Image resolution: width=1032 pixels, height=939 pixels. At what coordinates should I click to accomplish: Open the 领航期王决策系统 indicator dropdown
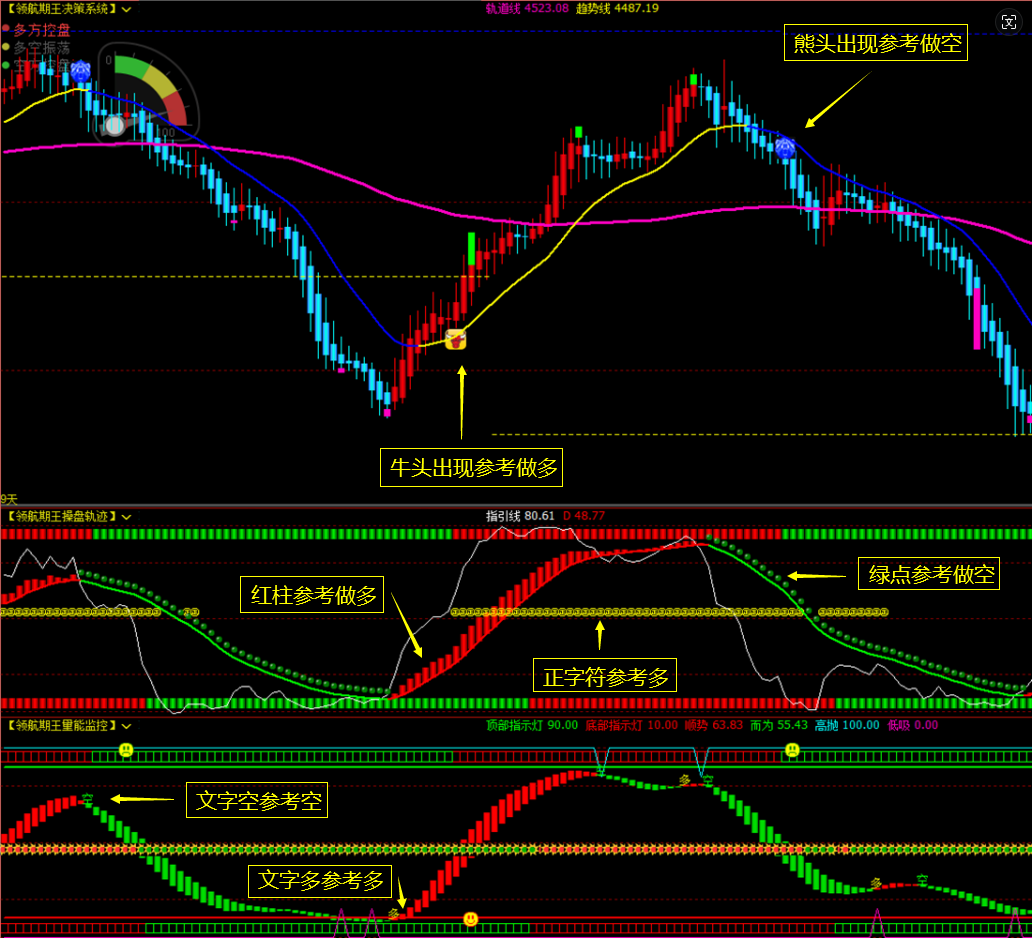tap(126, 9)
